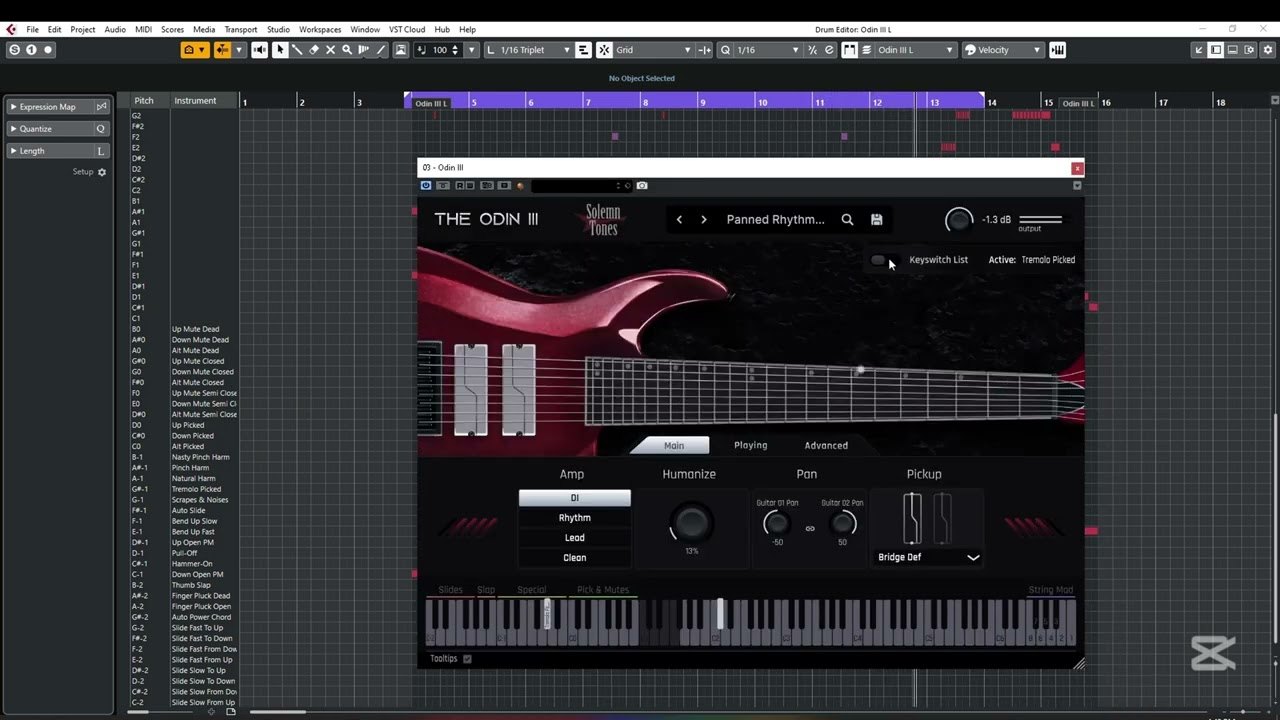Click bar 10 on timeline ruler

pos(761,102)
